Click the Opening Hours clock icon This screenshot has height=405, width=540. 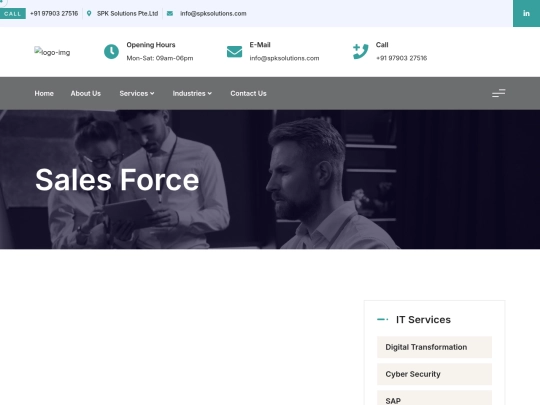click(111, 52)
